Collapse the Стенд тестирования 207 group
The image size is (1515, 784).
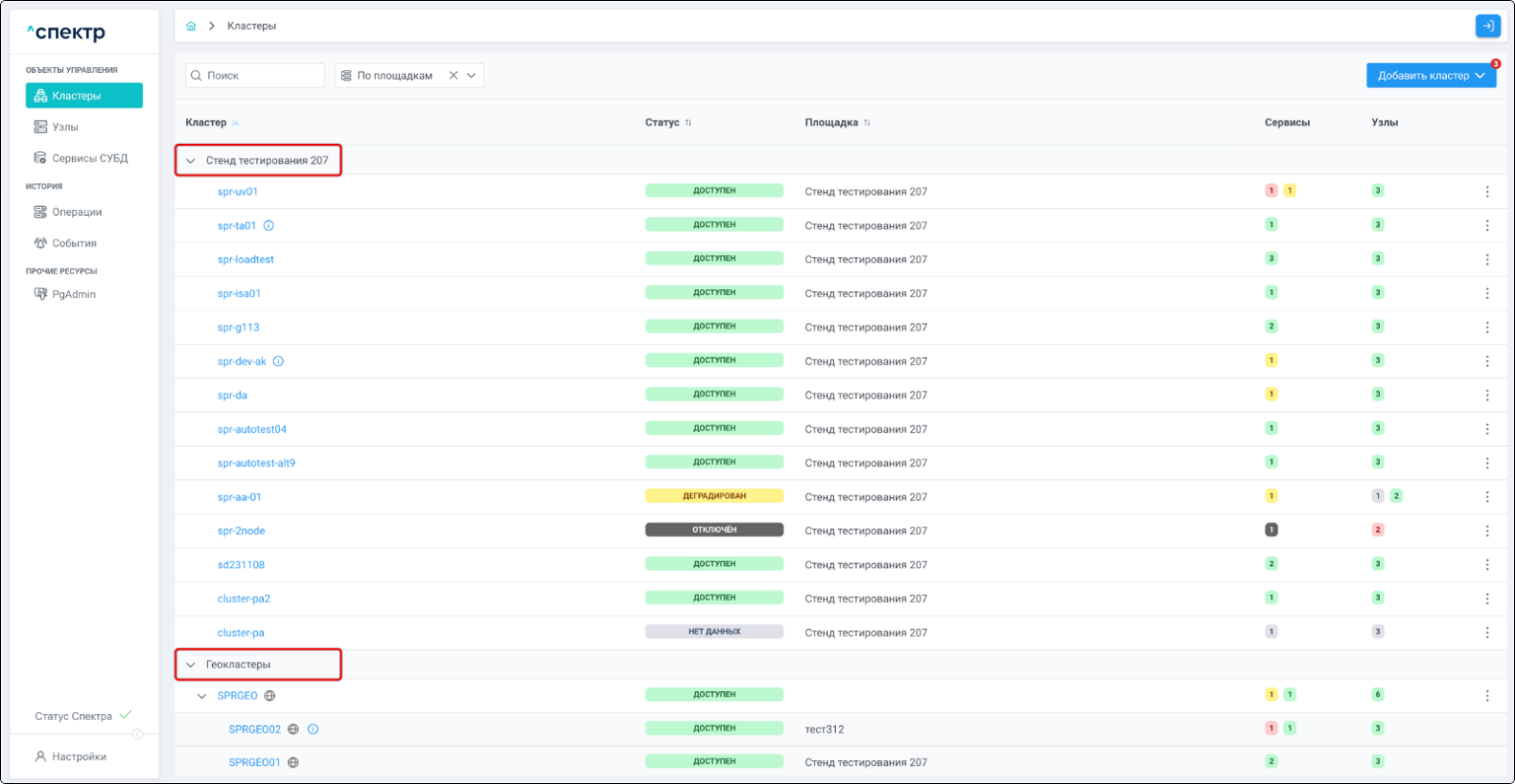click(x=191, y=161)
